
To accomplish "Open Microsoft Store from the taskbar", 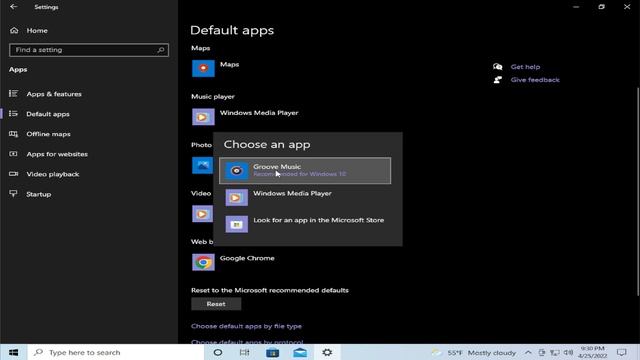I will [272, 352].
